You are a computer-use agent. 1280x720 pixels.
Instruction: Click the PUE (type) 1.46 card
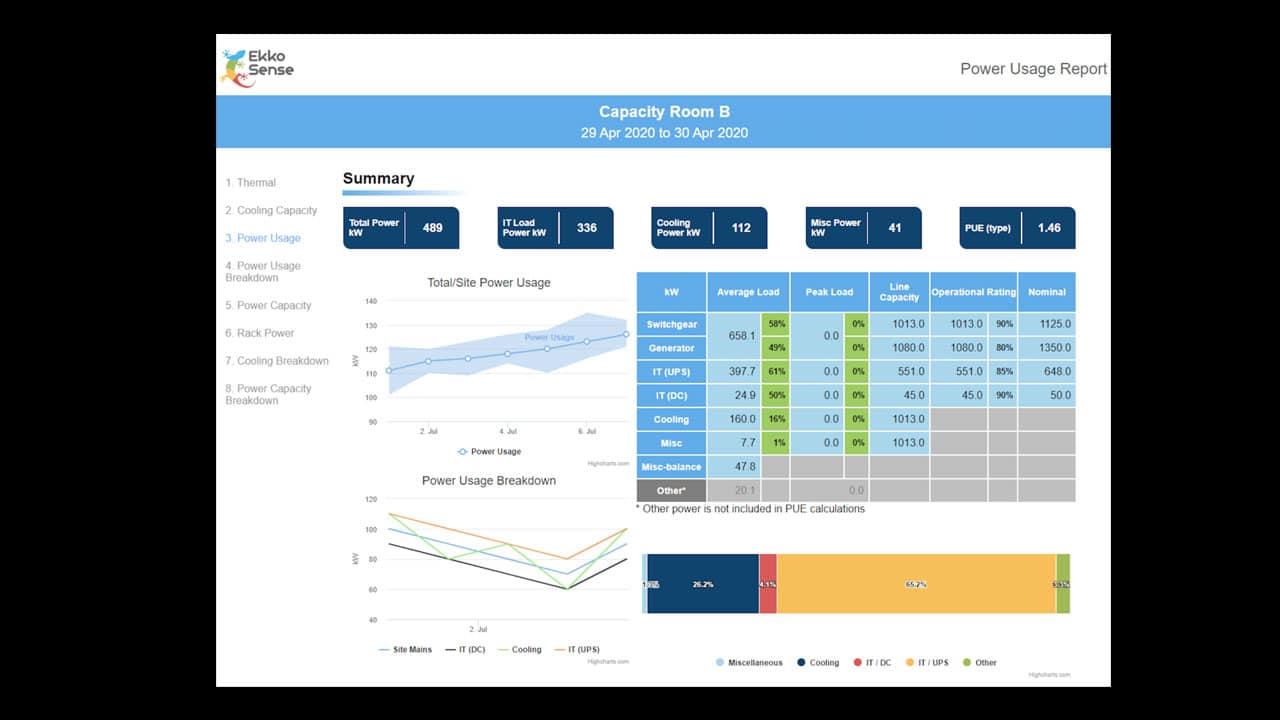[x=1018, y=228]
